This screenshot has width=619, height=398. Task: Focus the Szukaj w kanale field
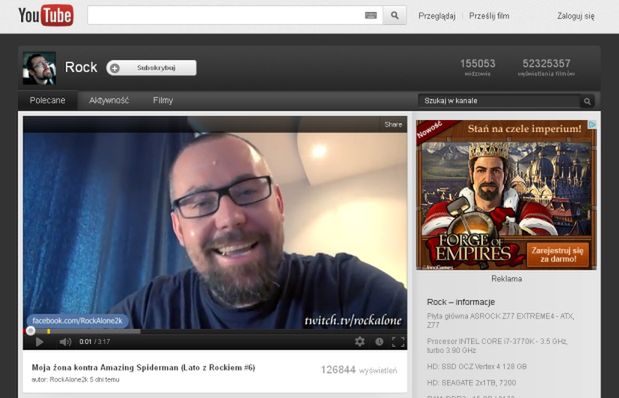499,101
